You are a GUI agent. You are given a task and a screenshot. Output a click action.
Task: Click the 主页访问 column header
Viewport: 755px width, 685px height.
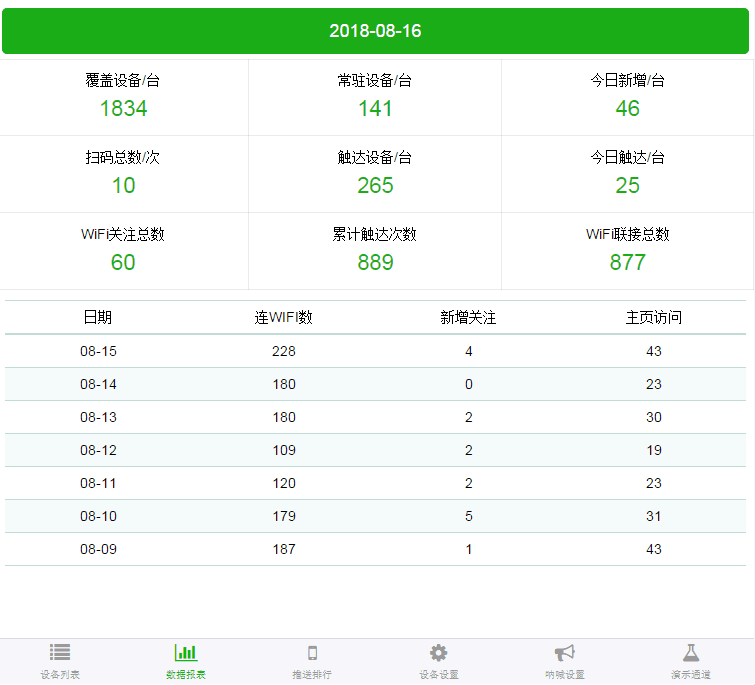point(654,317)
